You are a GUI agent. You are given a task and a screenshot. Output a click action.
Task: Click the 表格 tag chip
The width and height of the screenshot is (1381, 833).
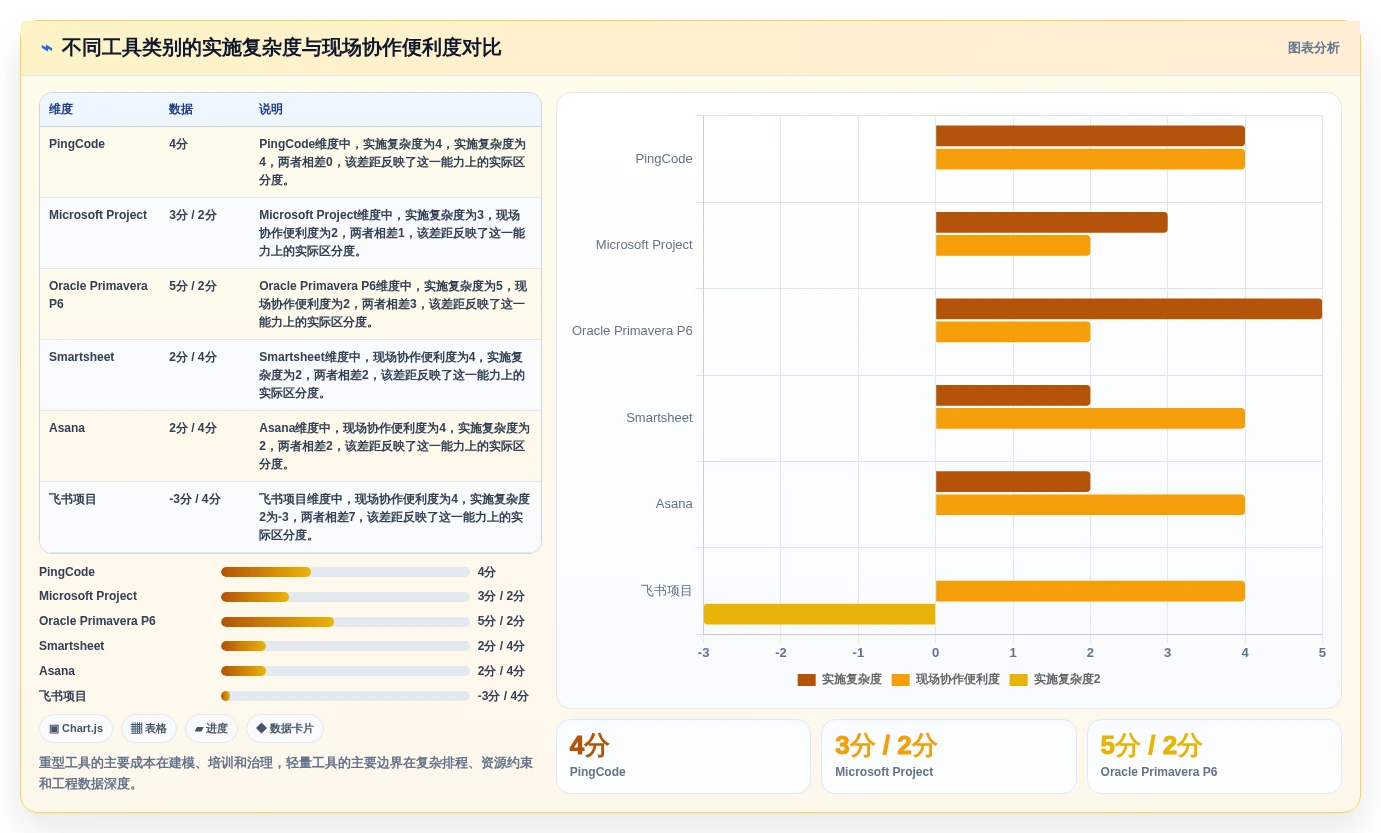pos(149,729)
